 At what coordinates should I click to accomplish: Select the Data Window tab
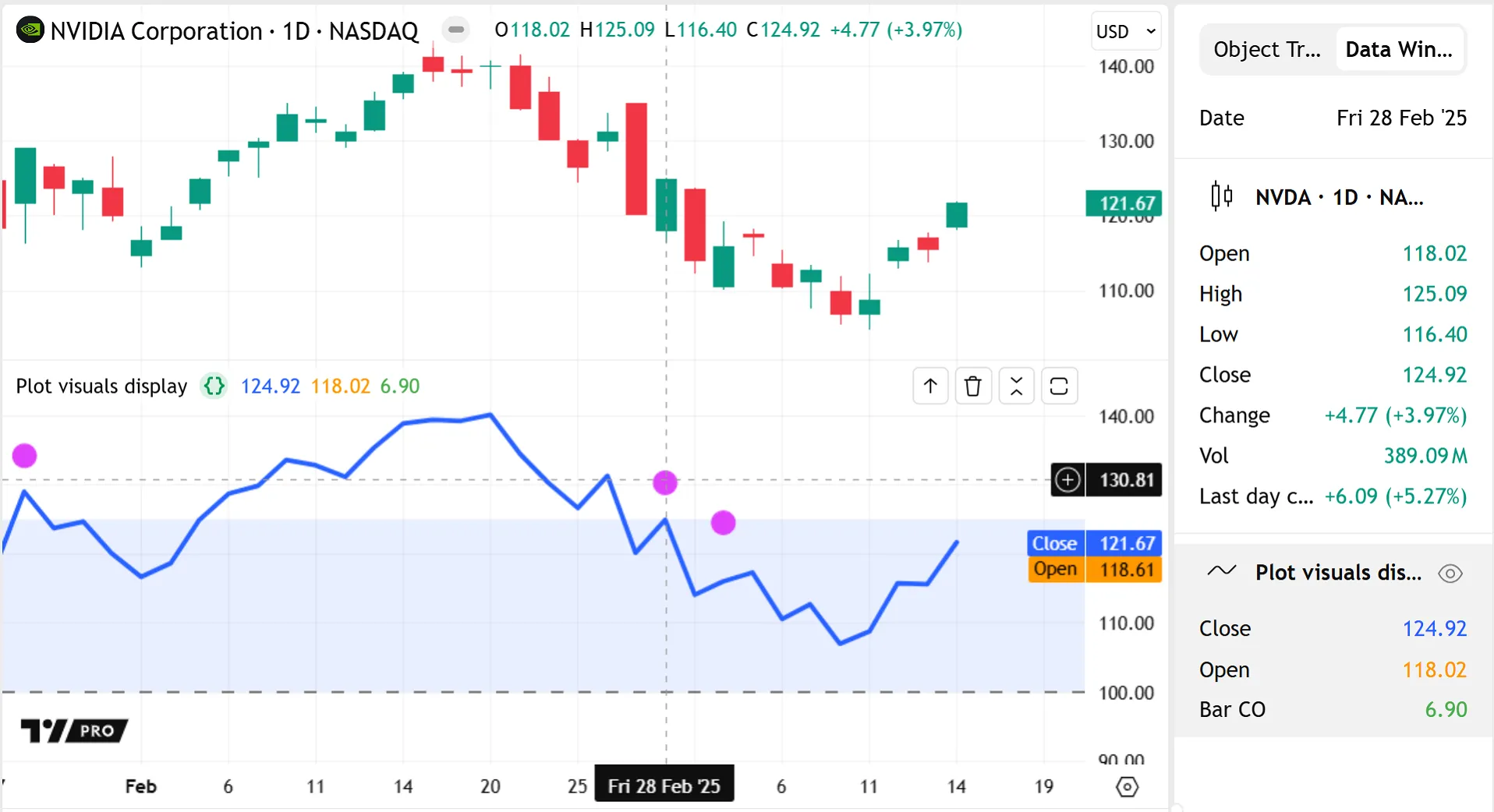1399,50
